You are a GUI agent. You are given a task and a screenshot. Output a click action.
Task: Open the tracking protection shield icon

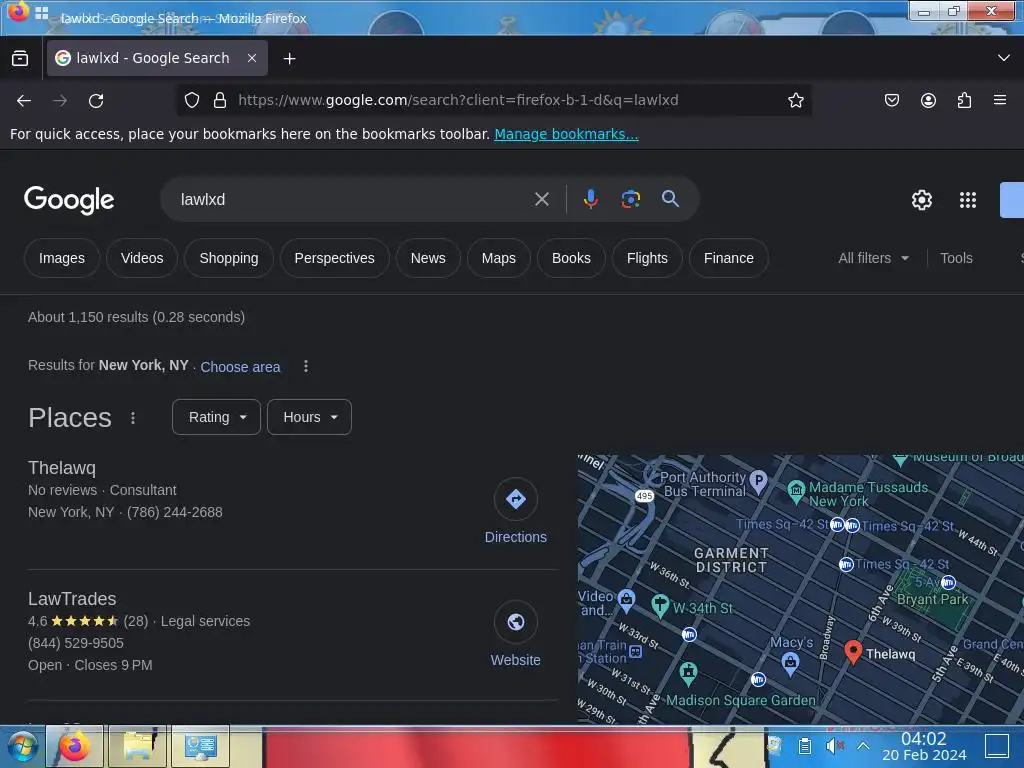click(x=191, y=100)
